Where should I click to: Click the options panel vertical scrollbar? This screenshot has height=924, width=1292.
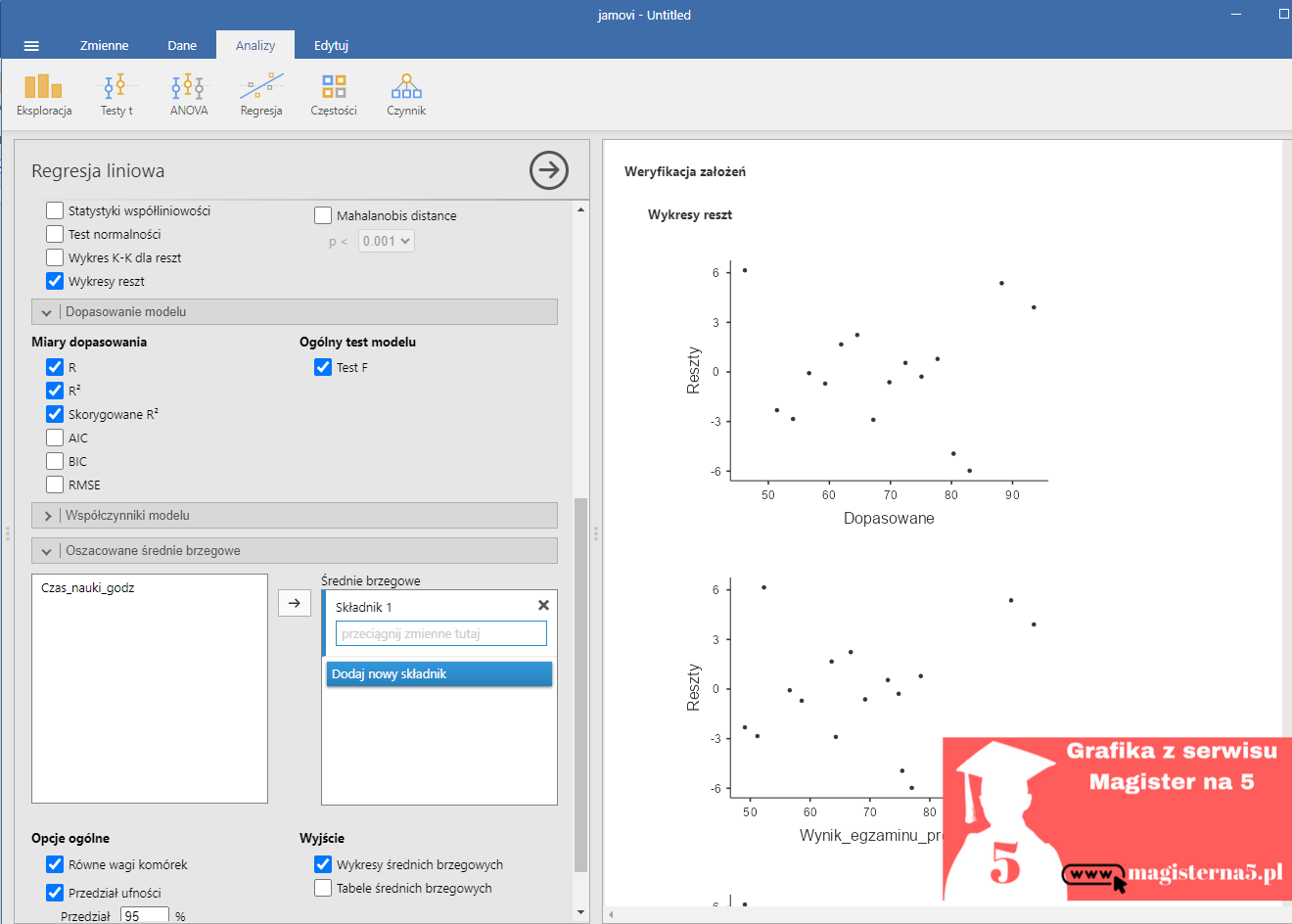(x=580, y=685)
